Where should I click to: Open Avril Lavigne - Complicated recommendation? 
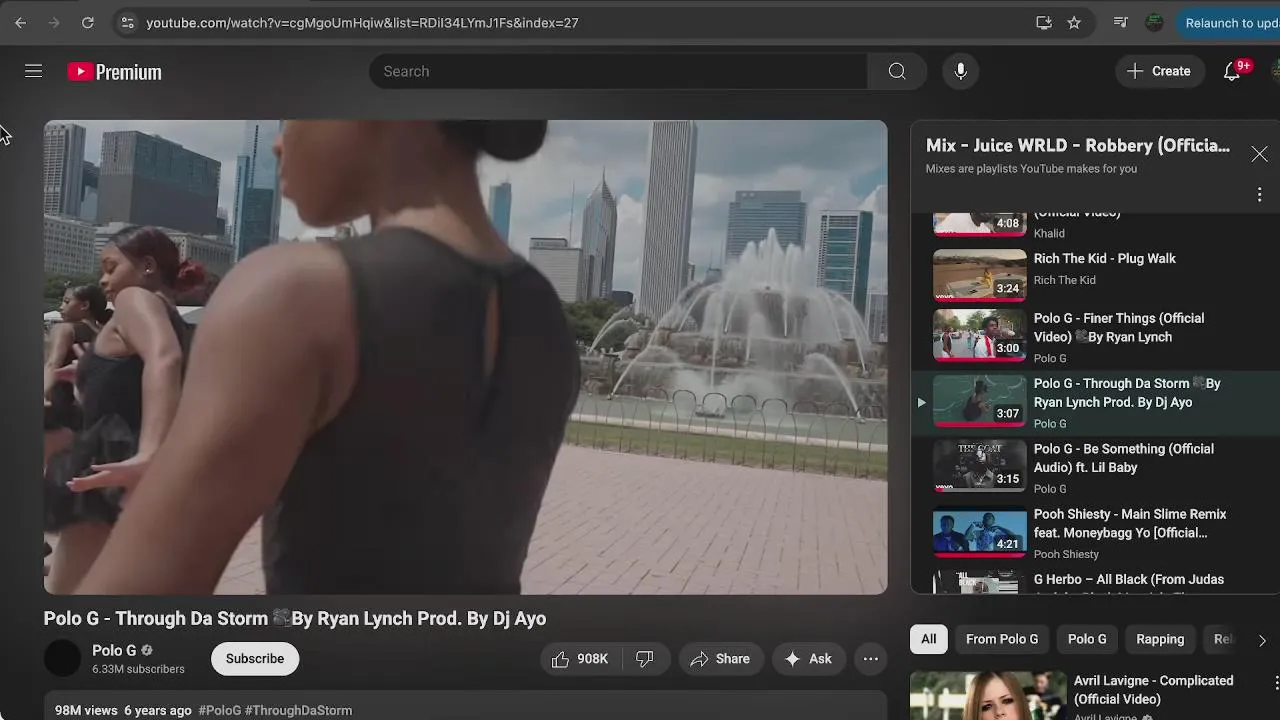coord(1153,689)
